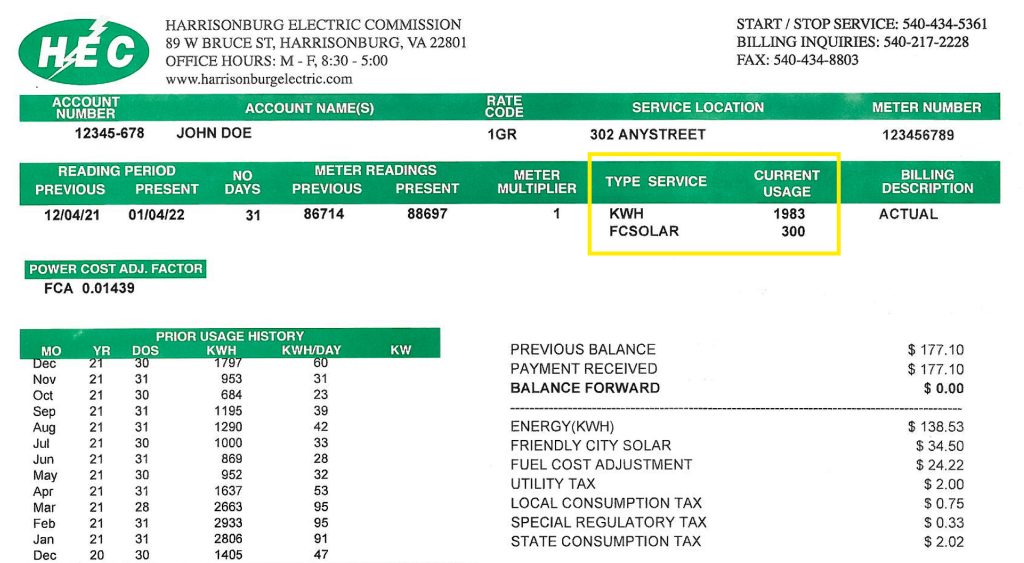Click the 'READING PERIOD' header
This screenshot has width=1024, height=563.
(x=116, y=171)
